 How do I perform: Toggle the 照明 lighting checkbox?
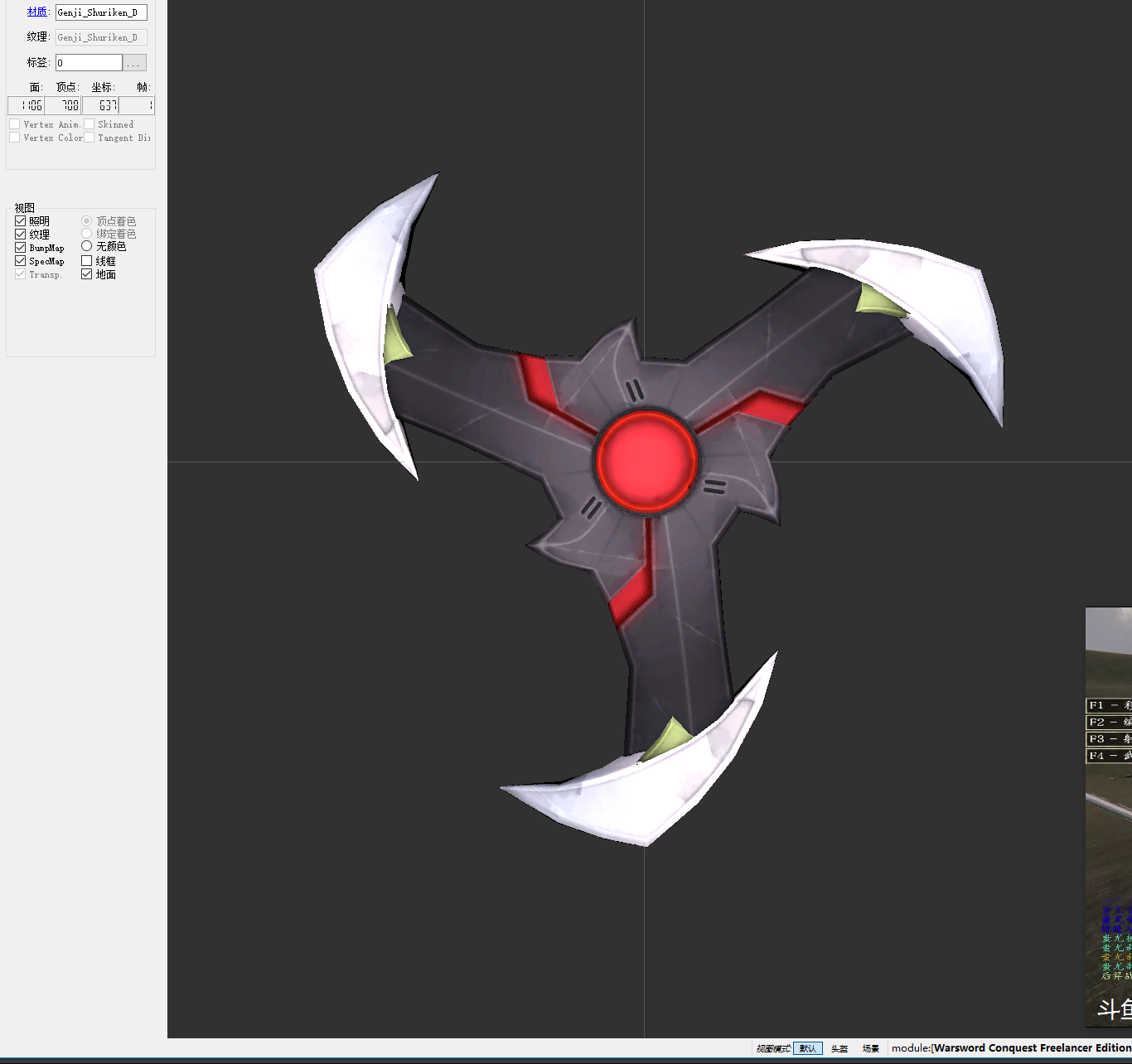[20, 221]
